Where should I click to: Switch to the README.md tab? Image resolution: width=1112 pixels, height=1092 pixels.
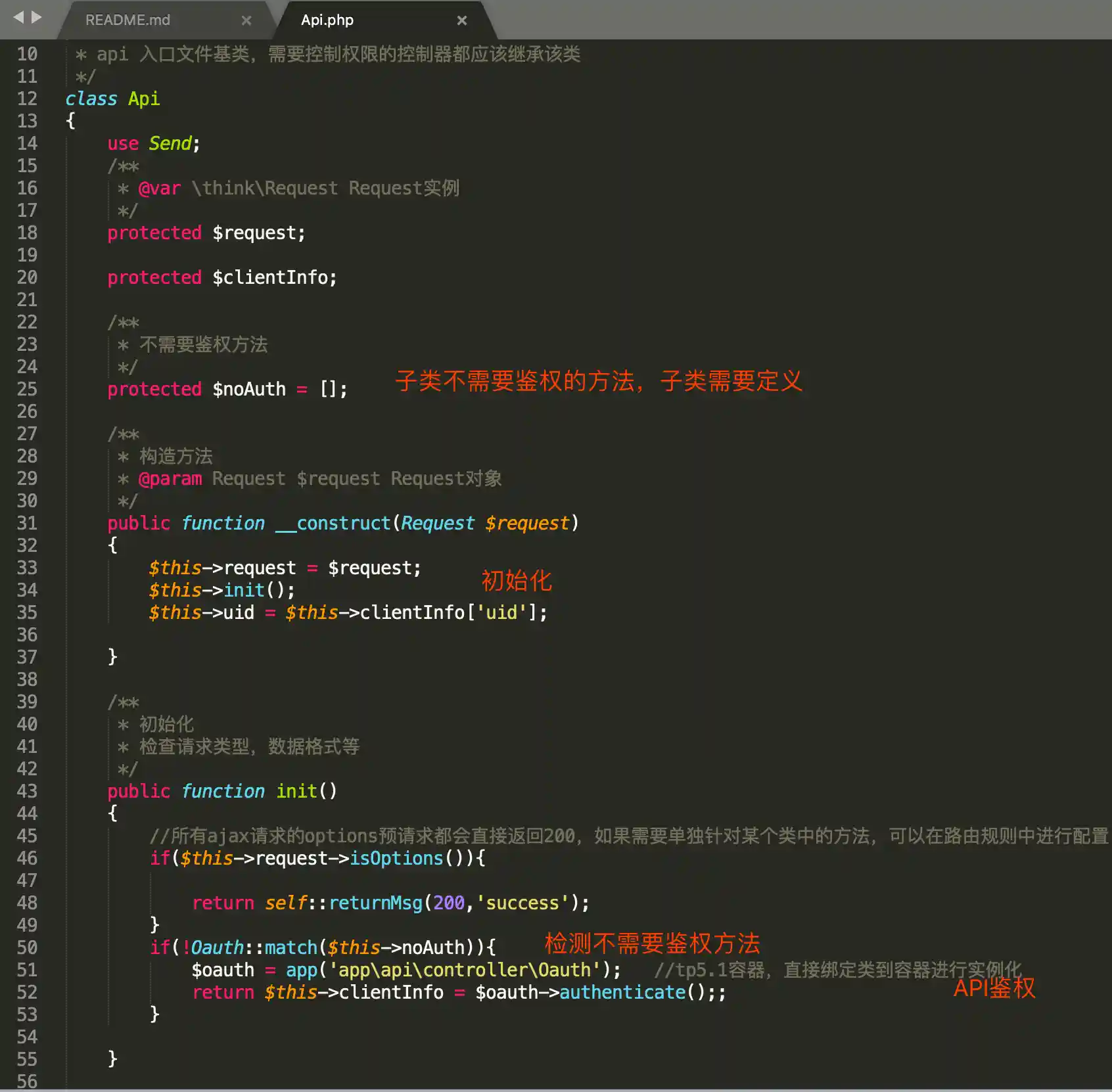127,20
